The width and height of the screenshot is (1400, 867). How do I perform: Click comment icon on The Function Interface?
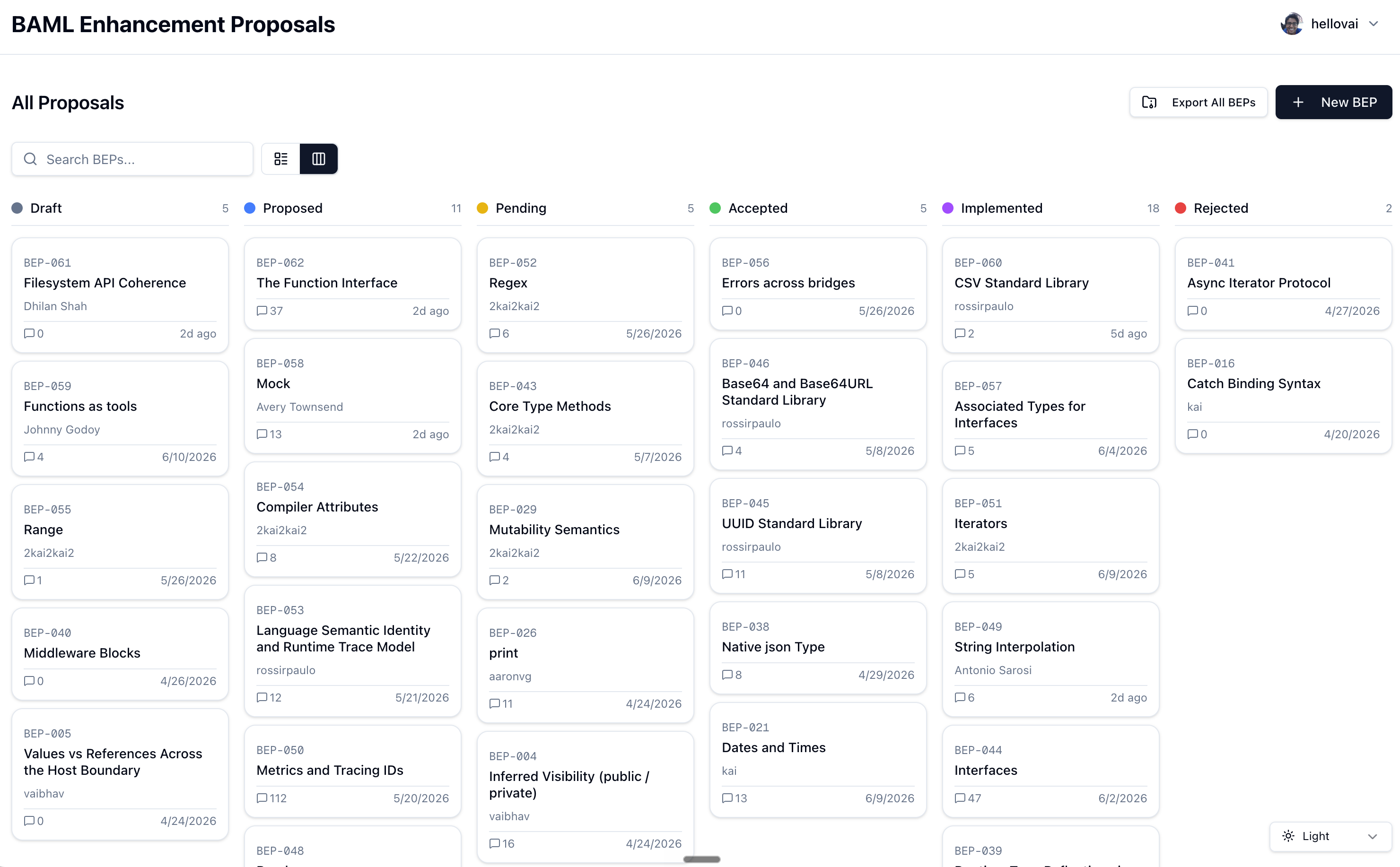click(x=262, y=311)
